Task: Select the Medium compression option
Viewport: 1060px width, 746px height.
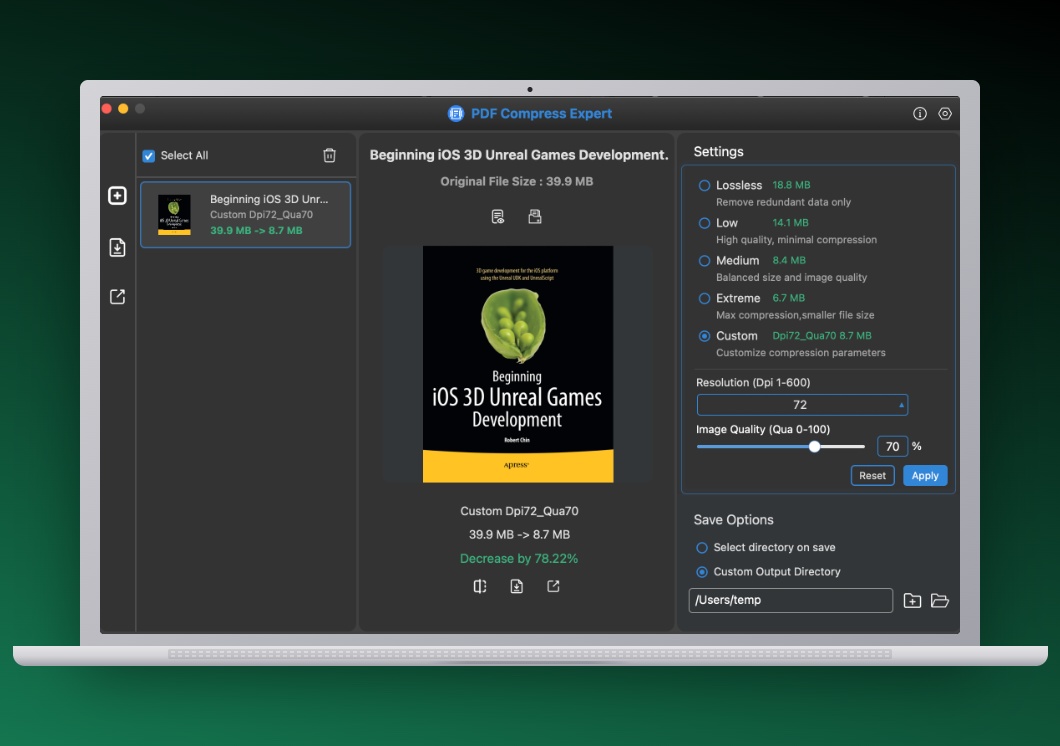Action: click(704, 261)
